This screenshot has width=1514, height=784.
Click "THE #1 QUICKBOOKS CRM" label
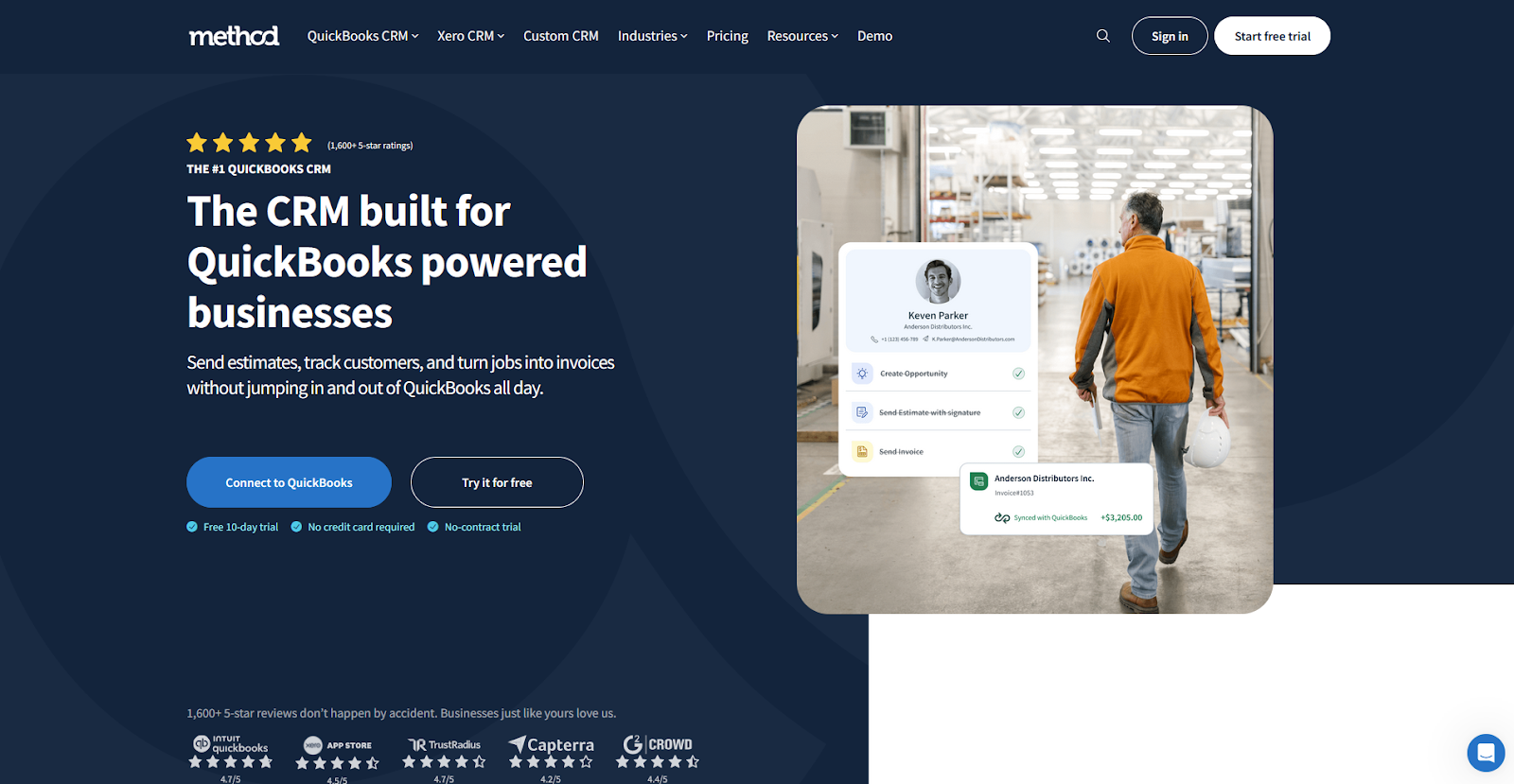coord(258,169)
